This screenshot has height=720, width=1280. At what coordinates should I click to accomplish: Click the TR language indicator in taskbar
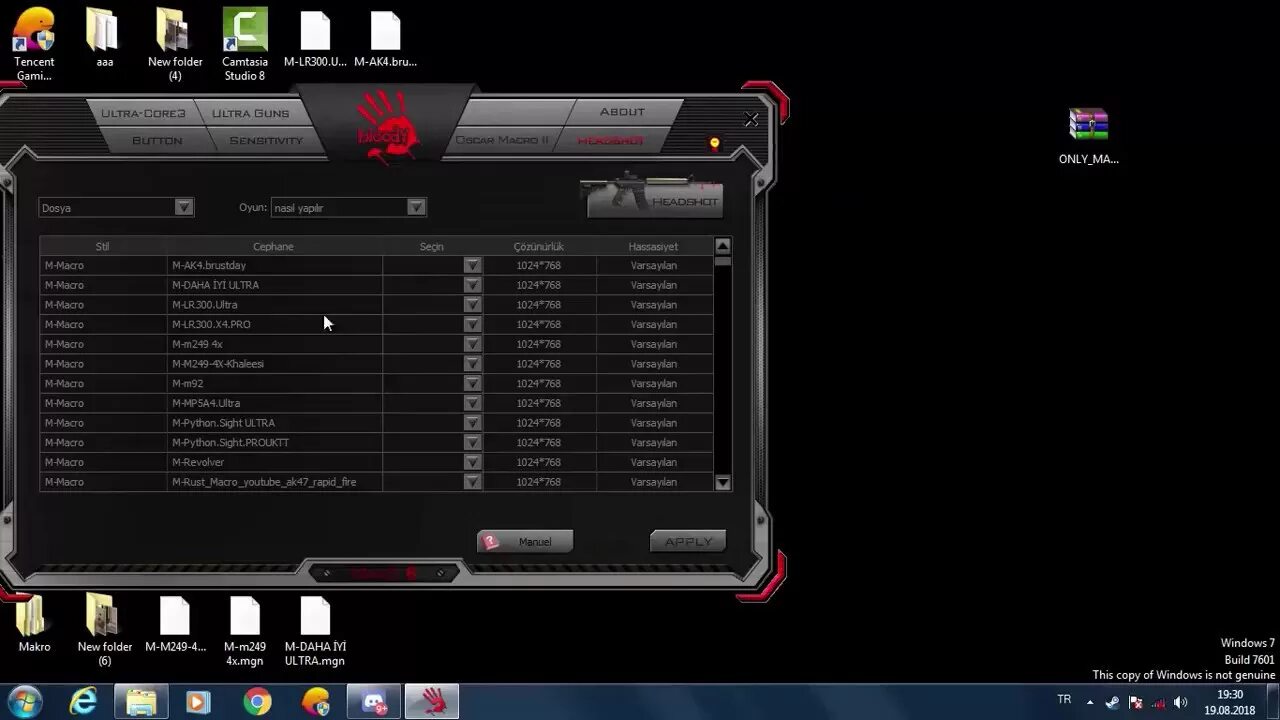1064,699
